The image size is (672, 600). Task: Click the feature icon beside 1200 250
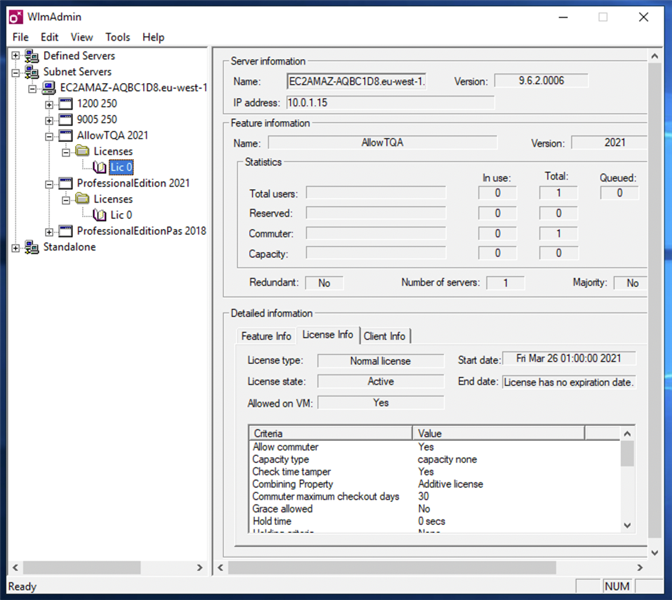click(x=66, y=104)
